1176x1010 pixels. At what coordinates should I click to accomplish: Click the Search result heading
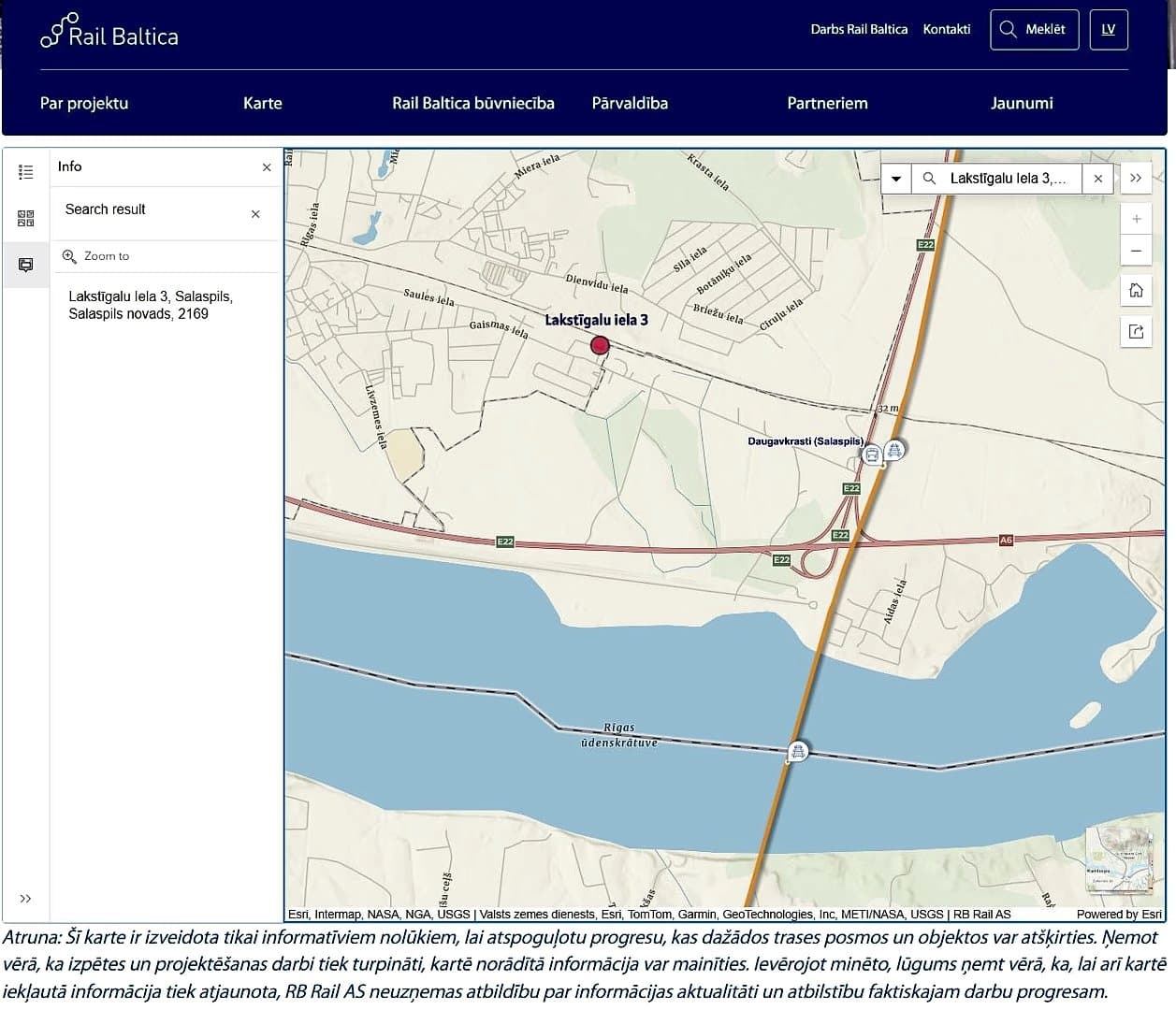coord(106,209)
